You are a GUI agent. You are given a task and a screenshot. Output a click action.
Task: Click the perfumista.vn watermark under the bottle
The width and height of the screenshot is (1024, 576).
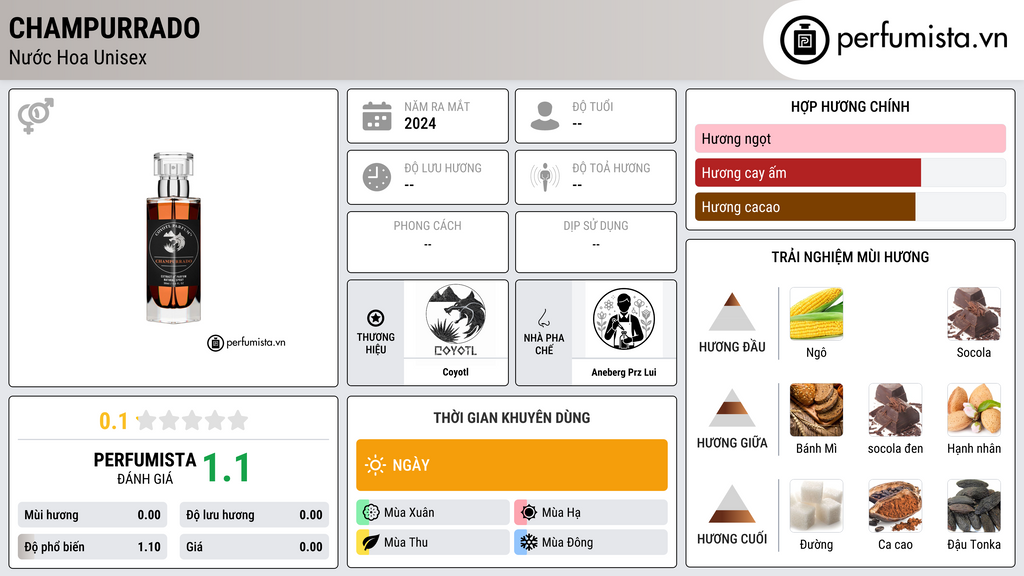click(x=246, y=342)
